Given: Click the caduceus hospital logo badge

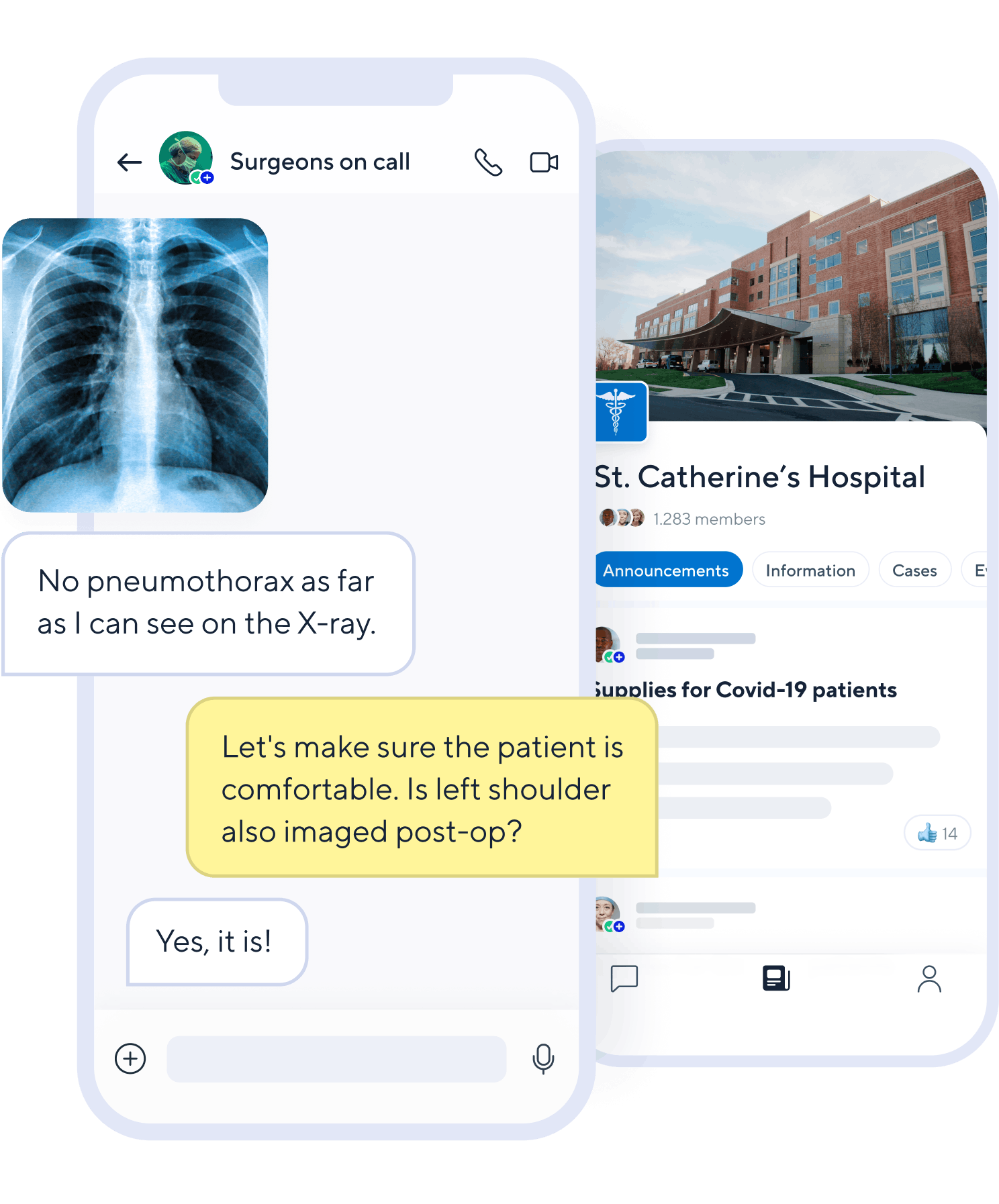Looking at the screenshot, I should [x=621, y=412].
